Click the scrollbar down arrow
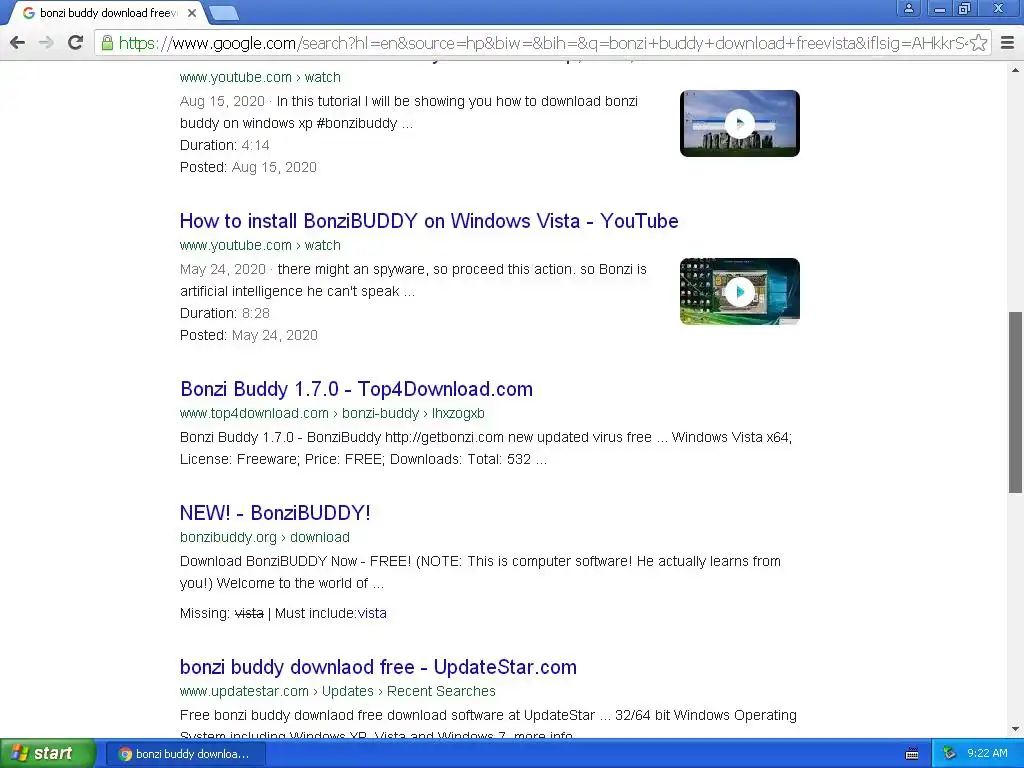Image resolution: width=1024 pixels, height=768 pixels. click(1015, 729)
